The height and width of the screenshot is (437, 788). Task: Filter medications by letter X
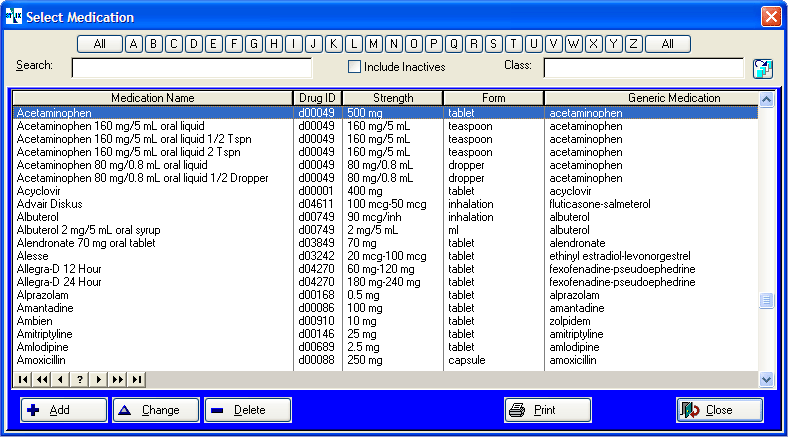click(x=593, y=44)
